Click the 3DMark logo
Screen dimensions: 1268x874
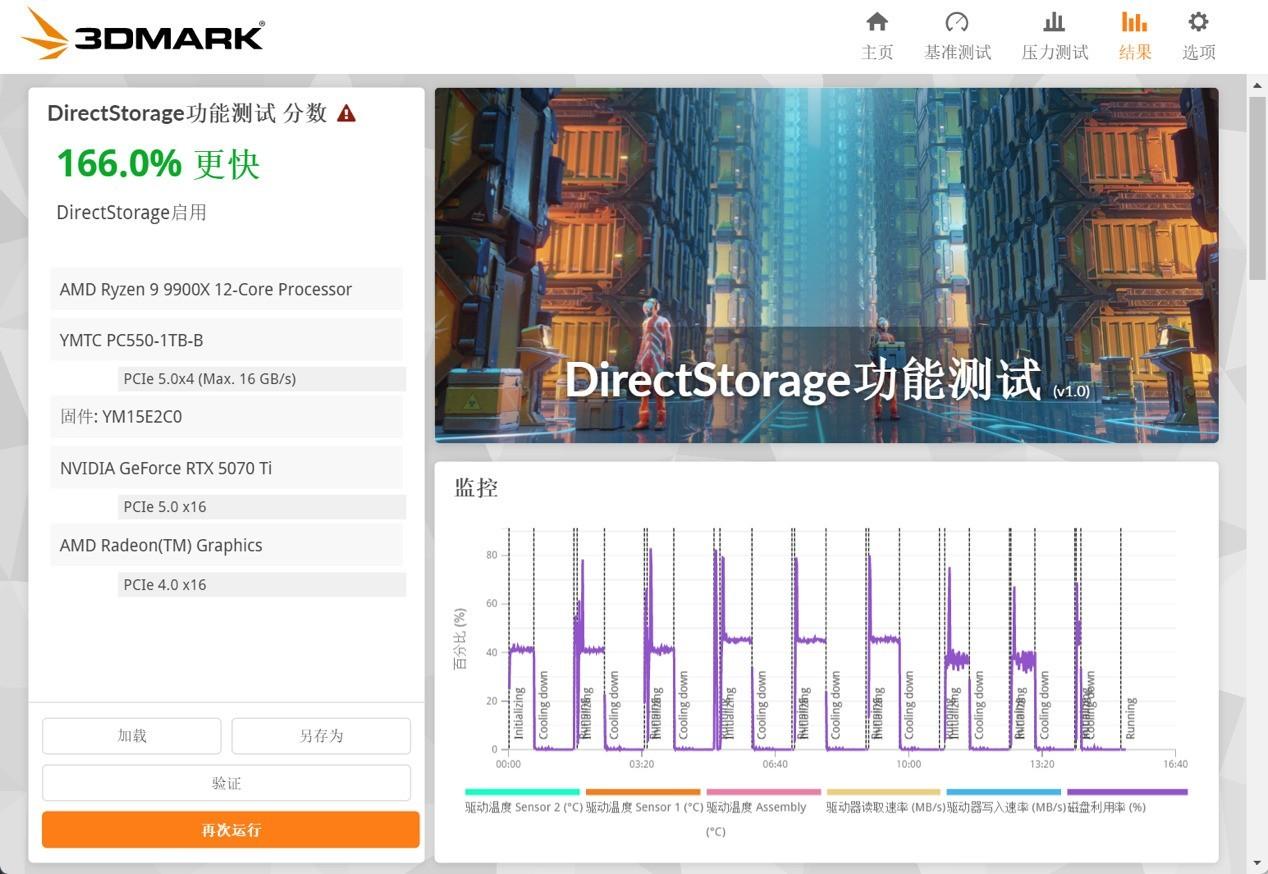click(x=142, y=35)
